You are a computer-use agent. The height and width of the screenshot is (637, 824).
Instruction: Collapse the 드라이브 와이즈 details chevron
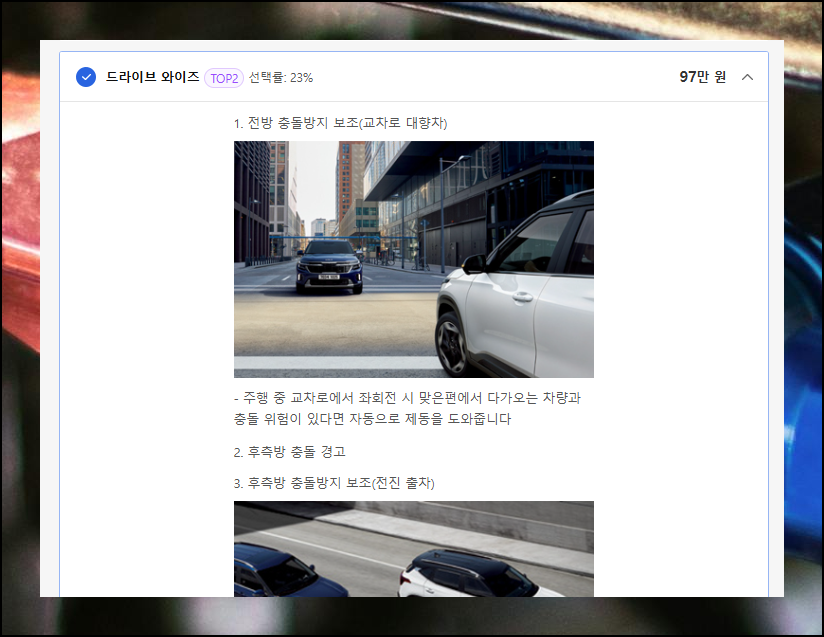747,77
